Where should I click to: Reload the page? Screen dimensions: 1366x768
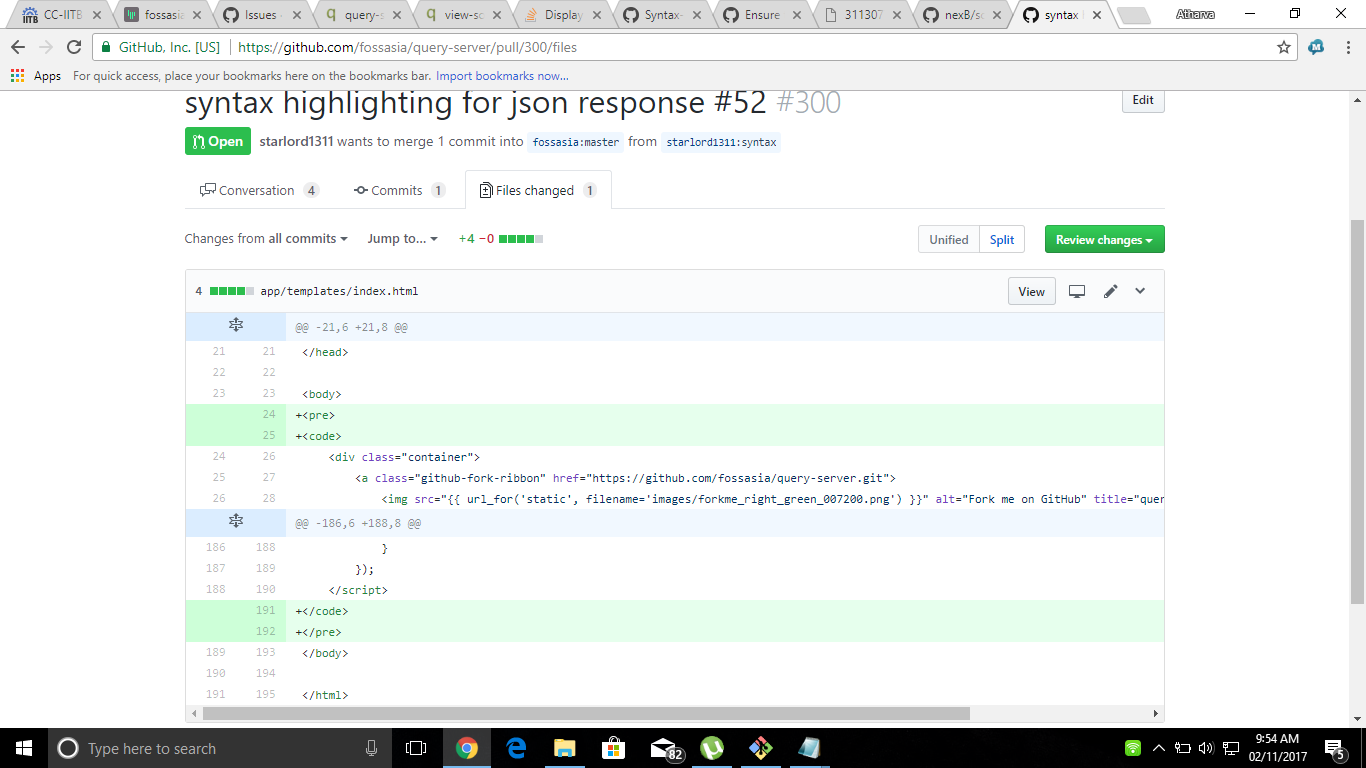point(74,47)
